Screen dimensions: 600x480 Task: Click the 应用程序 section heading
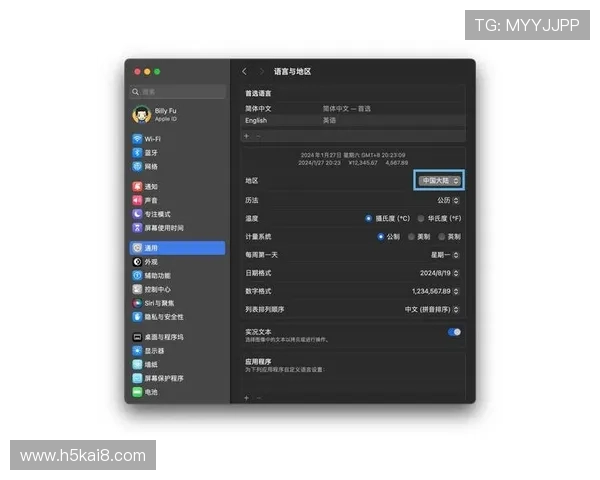[258, 361]
